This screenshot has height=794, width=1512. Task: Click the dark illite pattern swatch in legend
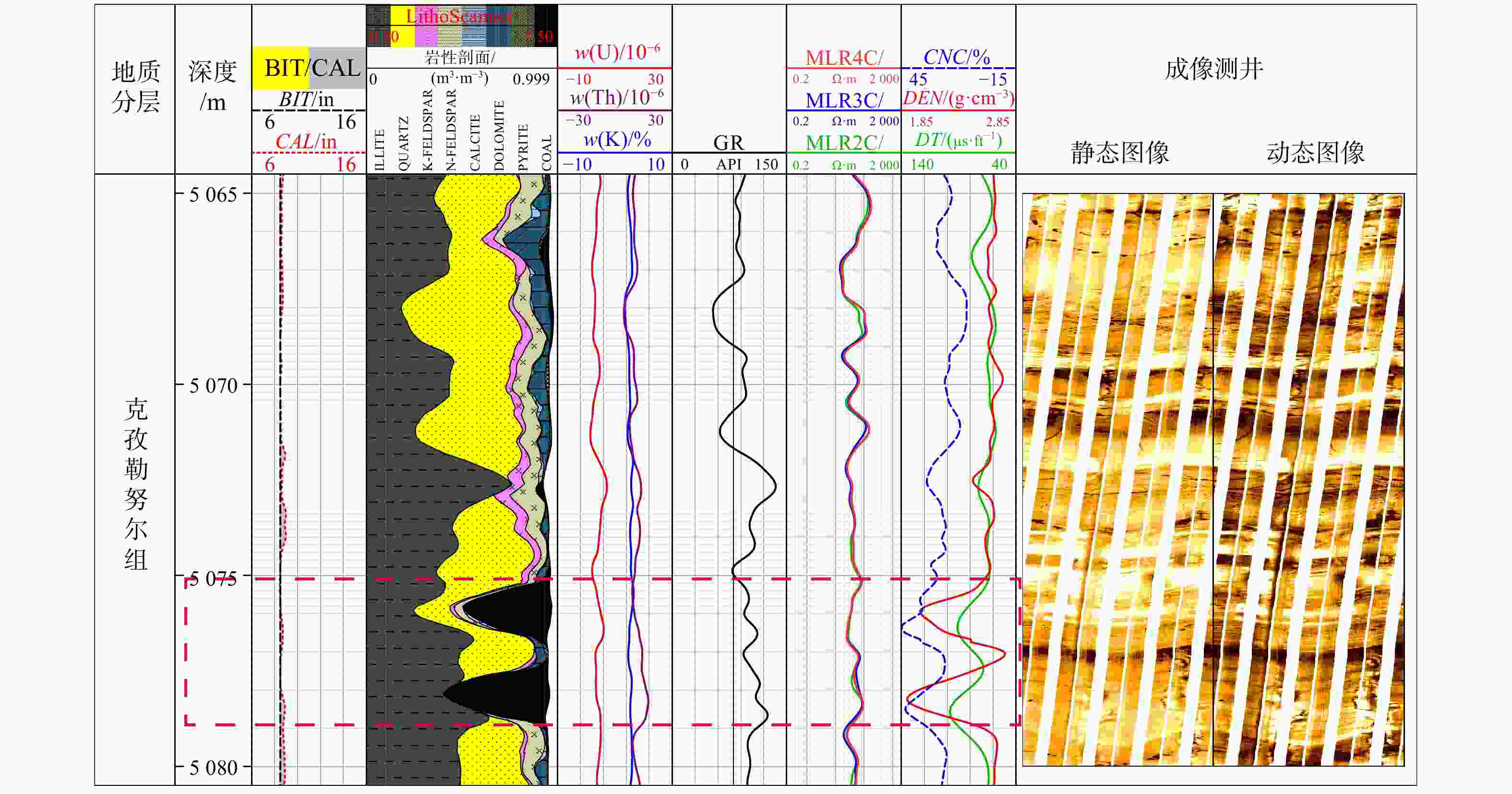coord(379,16)
